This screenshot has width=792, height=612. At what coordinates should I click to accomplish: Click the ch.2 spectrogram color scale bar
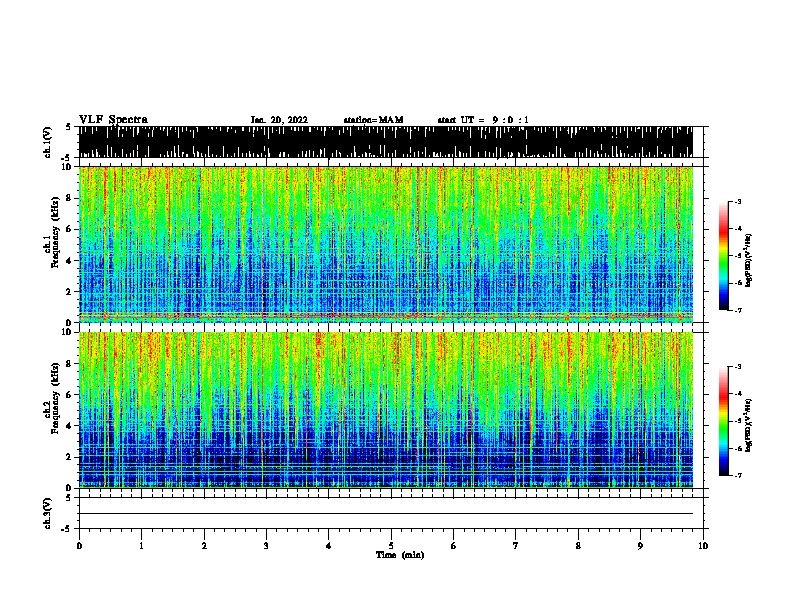(724, 421)
